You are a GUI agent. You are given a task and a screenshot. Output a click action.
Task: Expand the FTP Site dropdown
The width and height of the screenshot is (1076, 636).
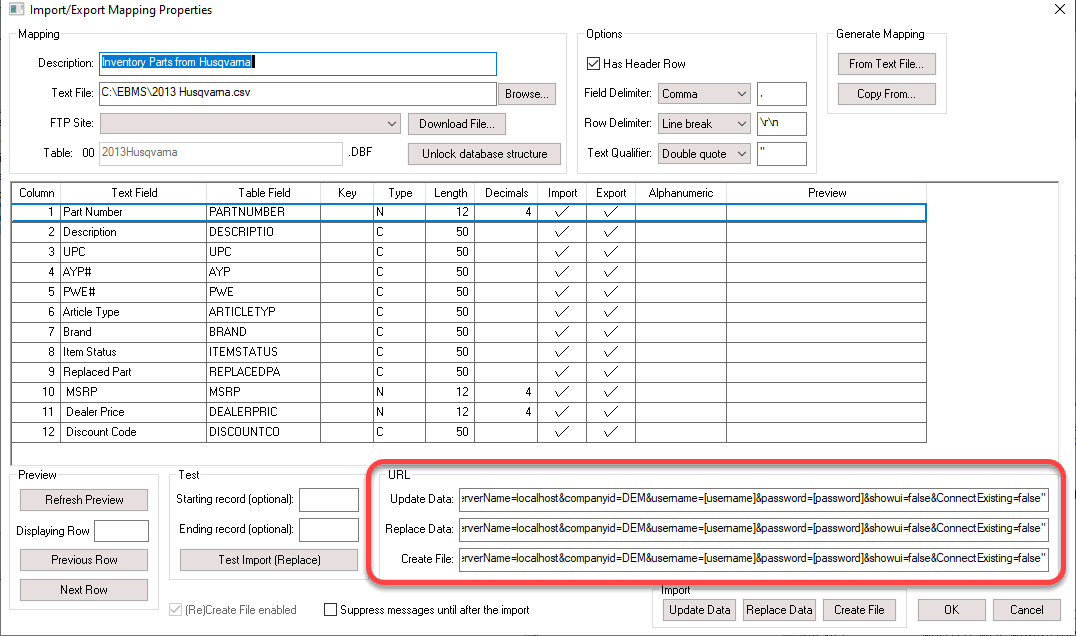[x=391, y=124]
